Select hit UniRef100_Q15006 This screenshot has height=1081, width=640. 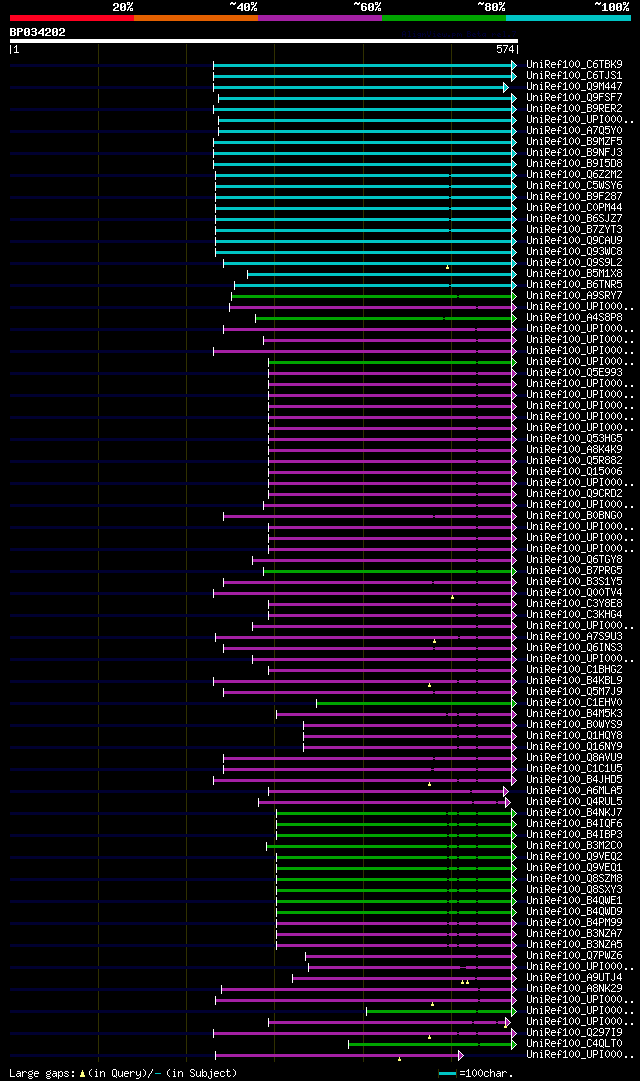tap(574, 472)
